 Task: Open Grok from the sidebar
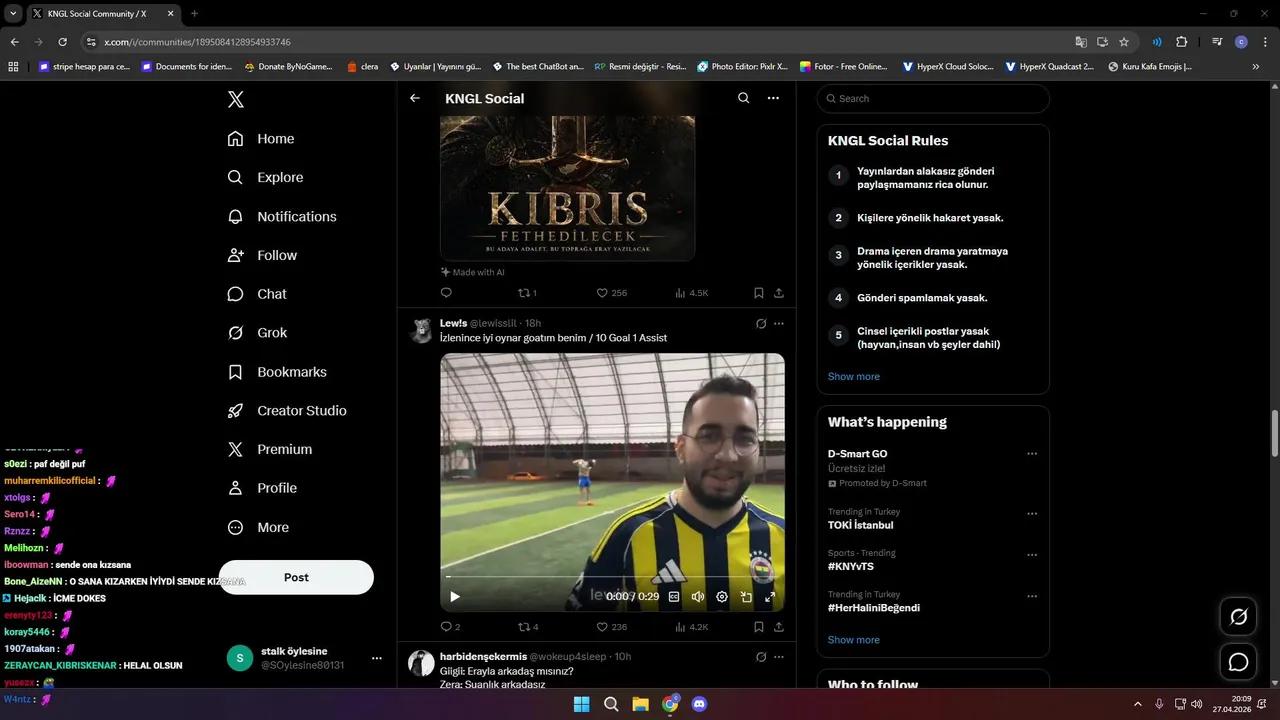click(x=257, y=333)
